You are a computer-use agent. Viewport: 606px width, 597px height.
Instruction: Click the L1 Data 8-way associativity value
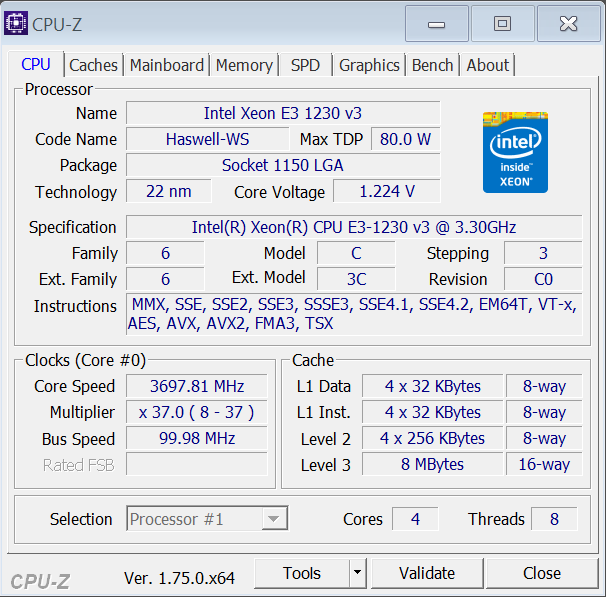(x=544, y=386)
